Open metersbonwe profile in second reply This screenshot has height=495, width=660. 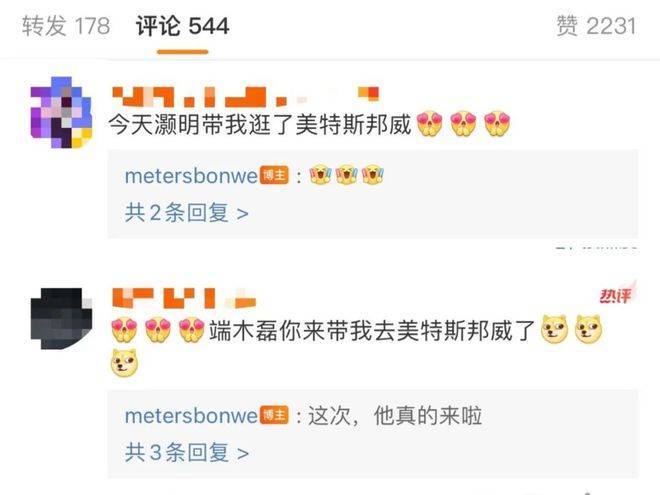(191, 416)
